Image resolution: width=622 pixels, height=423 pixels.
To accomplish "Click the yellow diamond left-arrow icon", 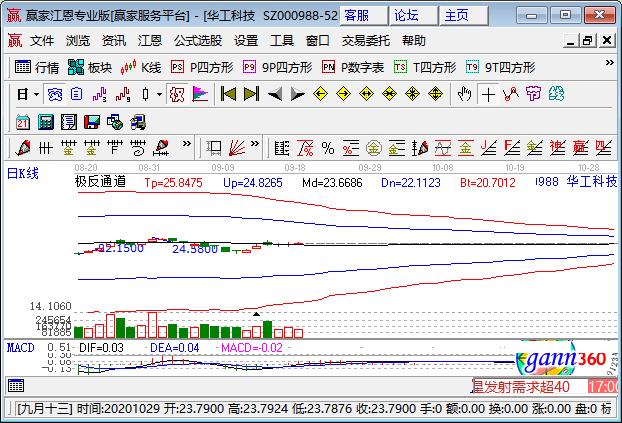I will [320, 94].
